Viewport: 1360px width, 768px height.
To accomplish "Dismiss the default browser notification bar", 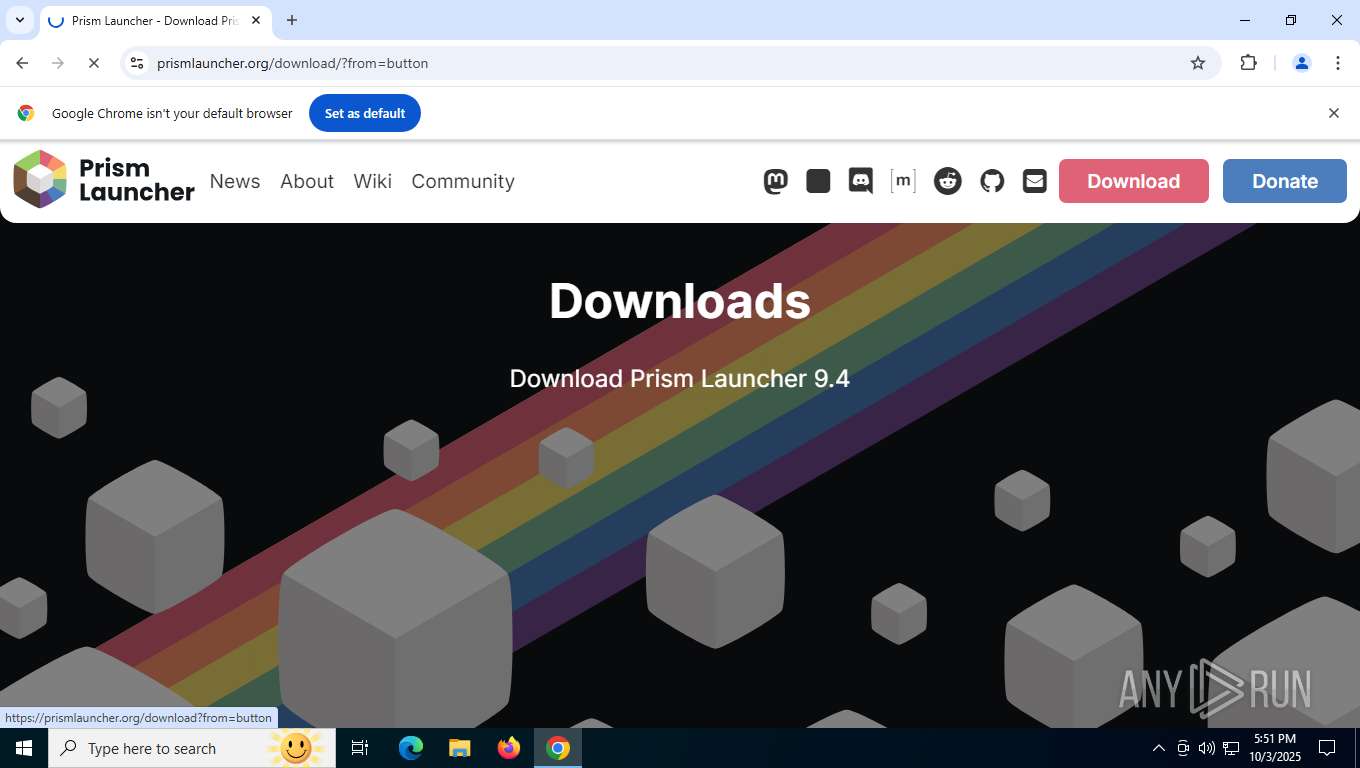I will pyautogui.click(x=1333, y=113).
